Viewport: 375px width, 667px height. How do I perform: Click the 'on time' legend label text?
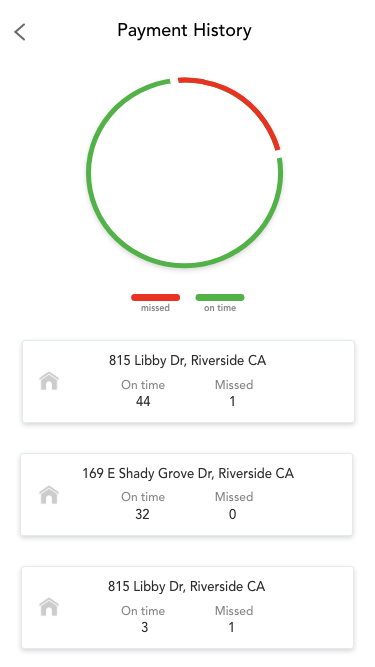[x=220, y=308]
